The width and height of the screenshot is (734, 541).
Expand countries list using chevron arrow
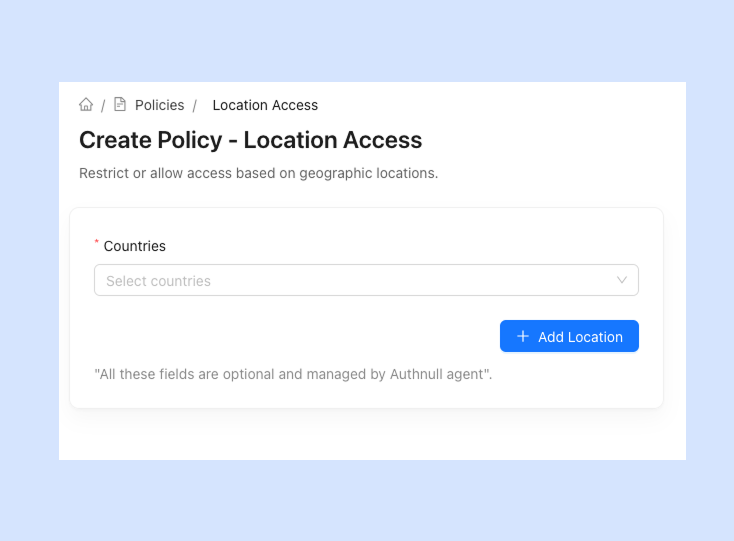pyautogui.click(x=622, y=280)
